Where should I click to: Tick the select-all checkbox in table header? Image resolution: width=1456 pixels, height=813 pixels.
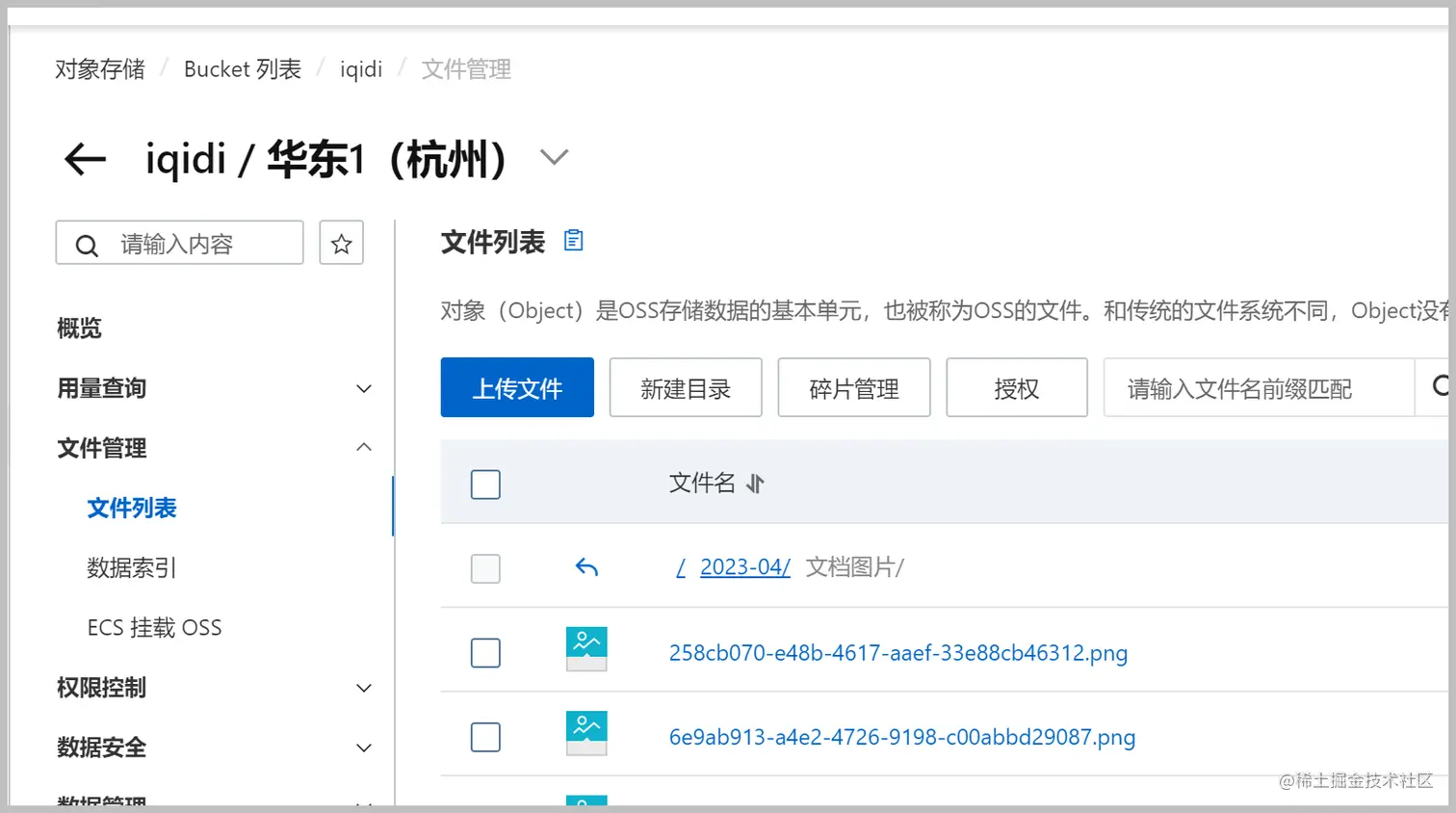[485, 485]
